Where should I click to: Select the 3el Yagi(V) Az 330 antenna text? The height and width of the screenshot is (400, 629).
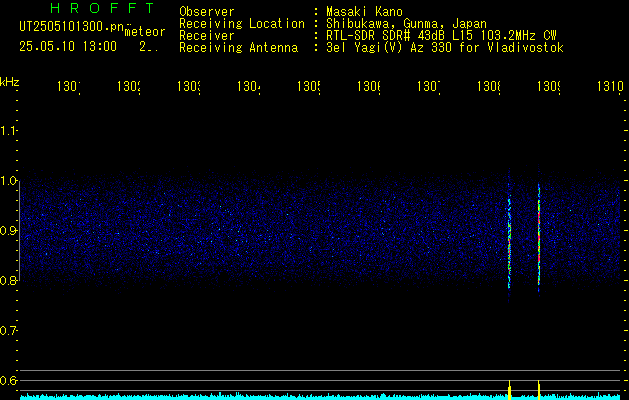445,48
